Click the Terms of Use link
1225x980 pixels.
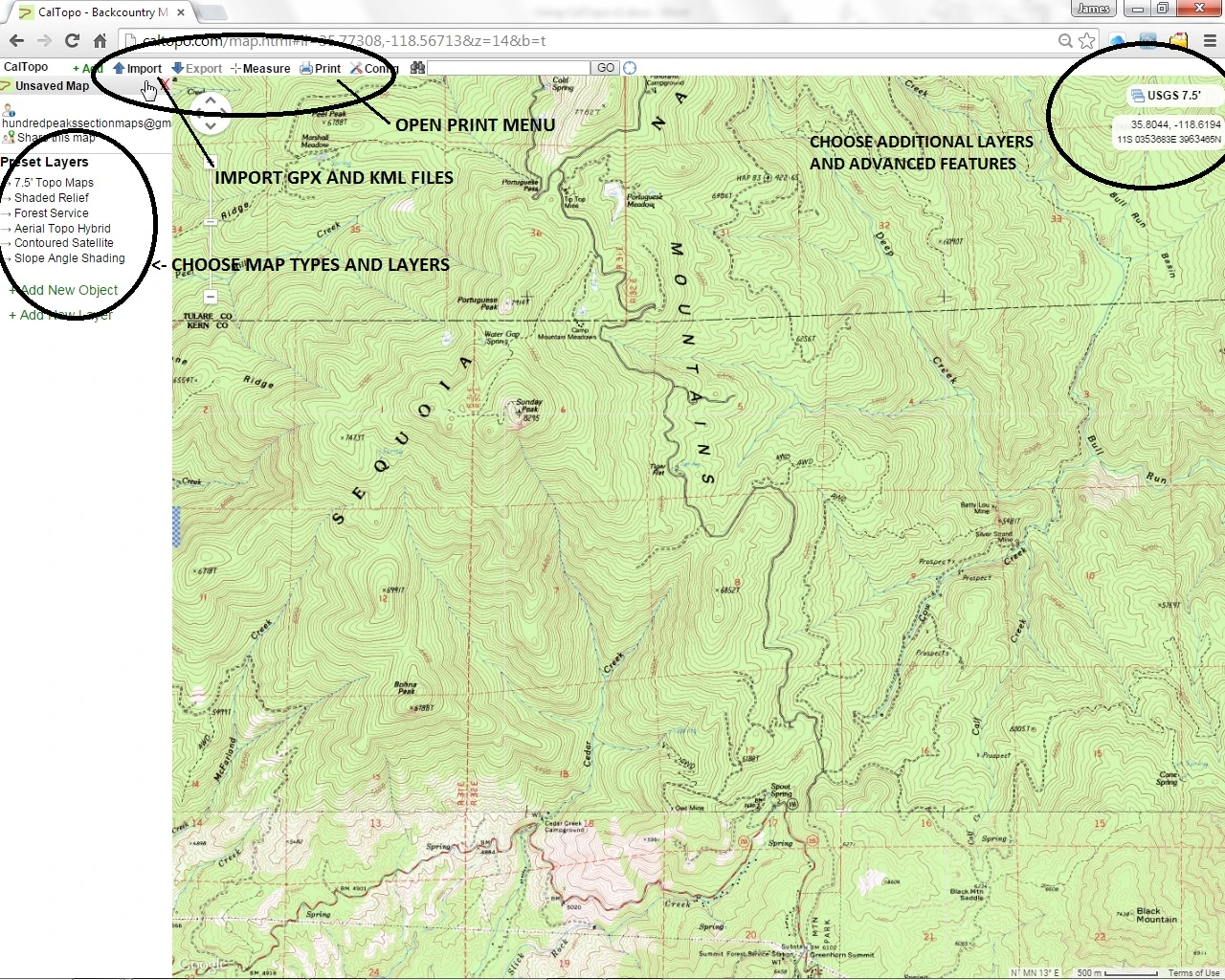tap(1193, 973)
